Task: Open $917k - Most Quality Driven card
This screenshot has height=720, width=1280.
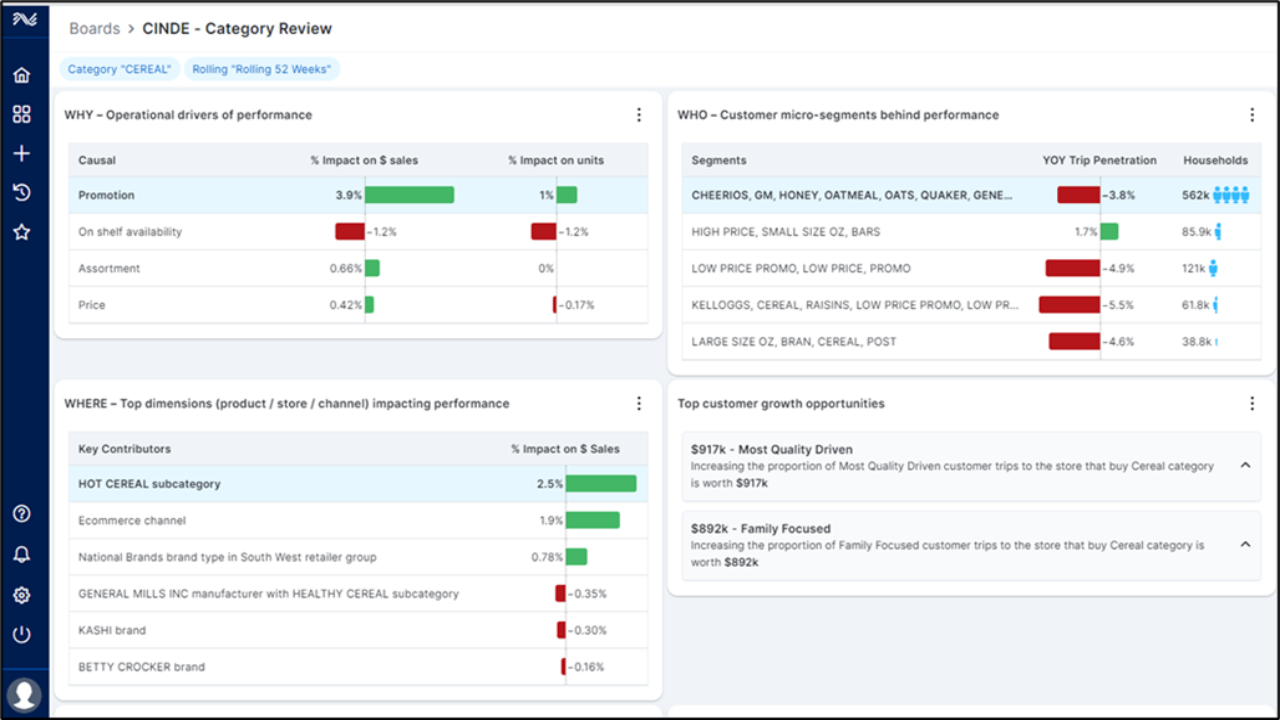Action: click(971, 467)
